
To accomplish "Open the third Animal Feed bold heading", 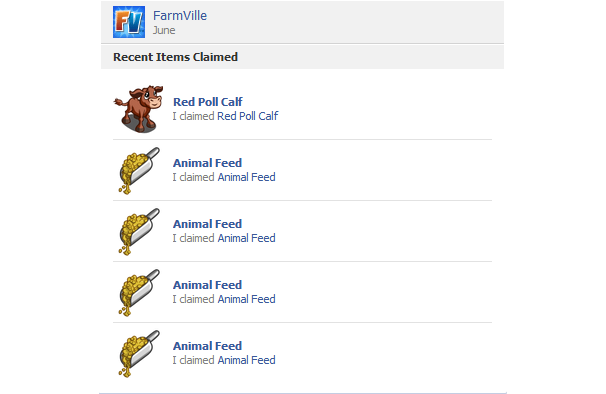I will (x=207, y=285).
